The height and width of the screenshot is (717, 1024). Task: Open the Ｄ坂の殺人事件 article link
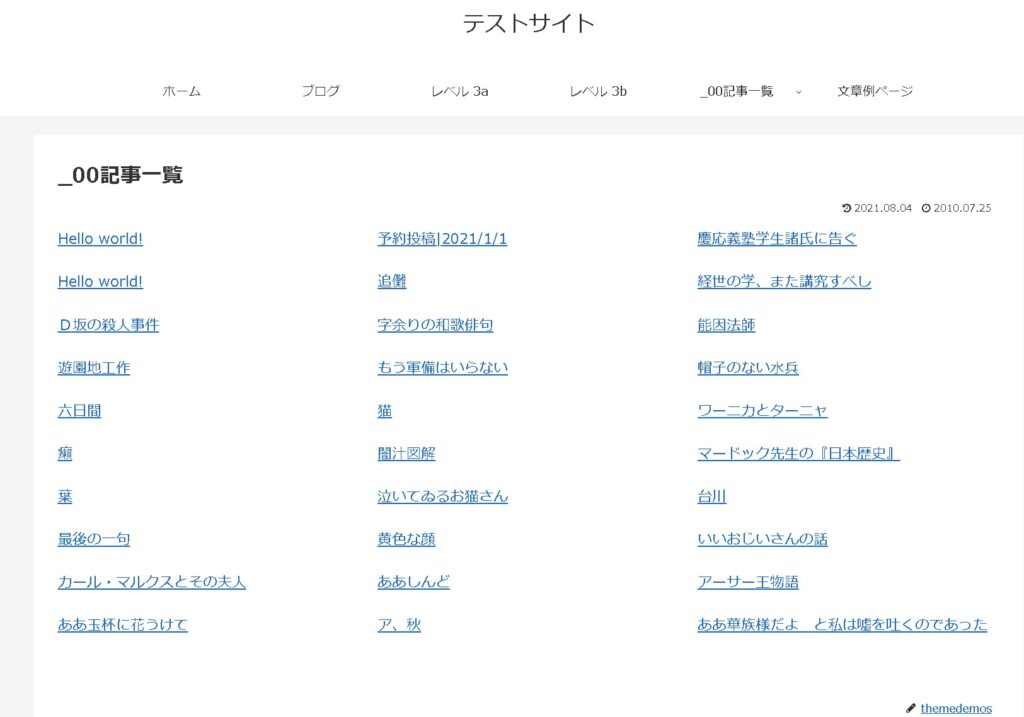click(x=108, y=325)
